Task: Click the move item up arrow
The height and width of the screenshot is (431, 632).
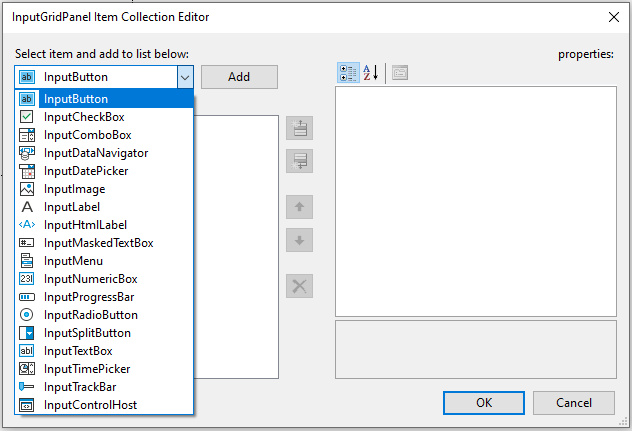Action: coord(300,208)
